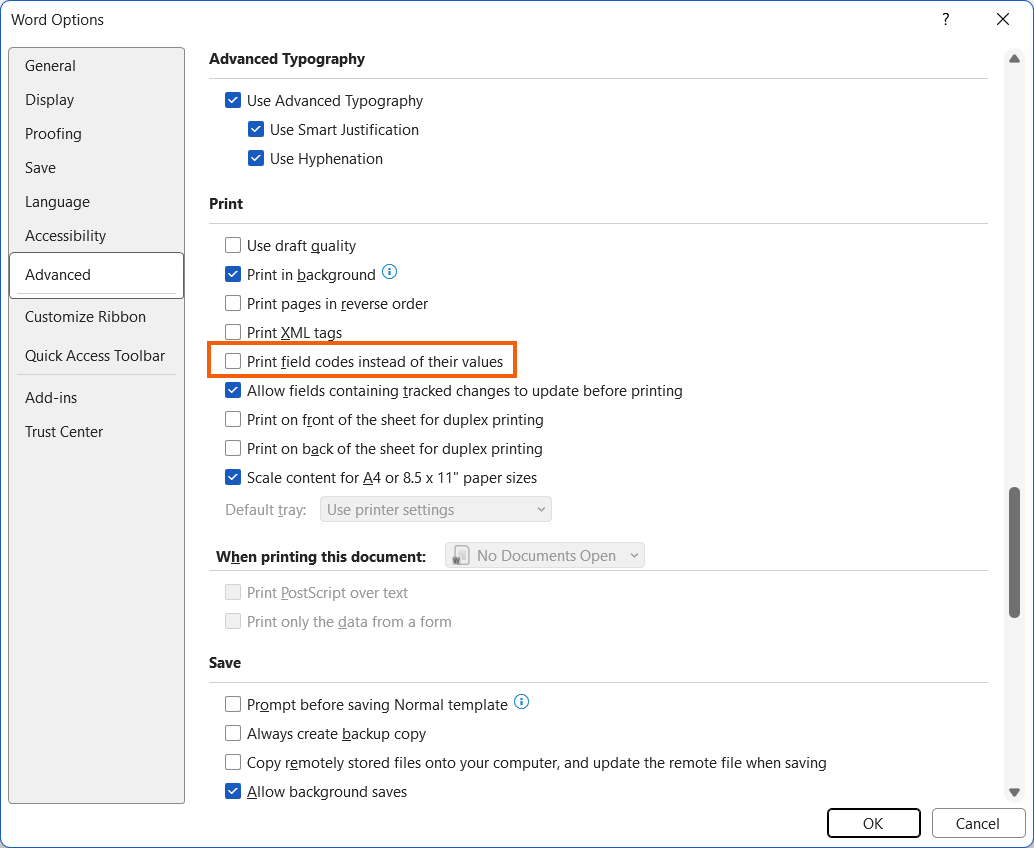
Task: Check Copy remotely stored files onto your computer
Action: pyautogui.click(x=233, y=762)
